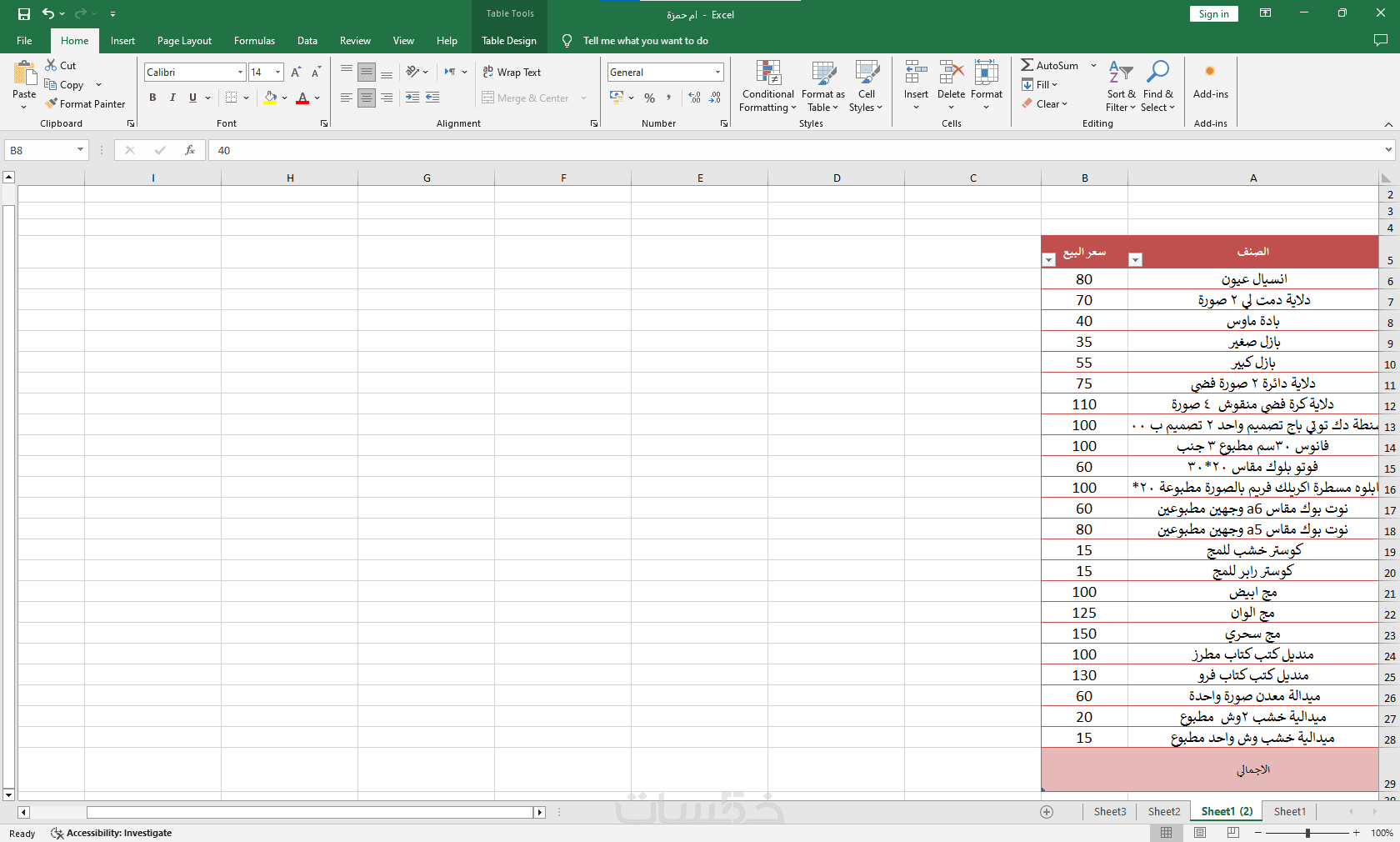Toggle Italic formatting
The image size is (1400, 842).
(x=172, y=98)
